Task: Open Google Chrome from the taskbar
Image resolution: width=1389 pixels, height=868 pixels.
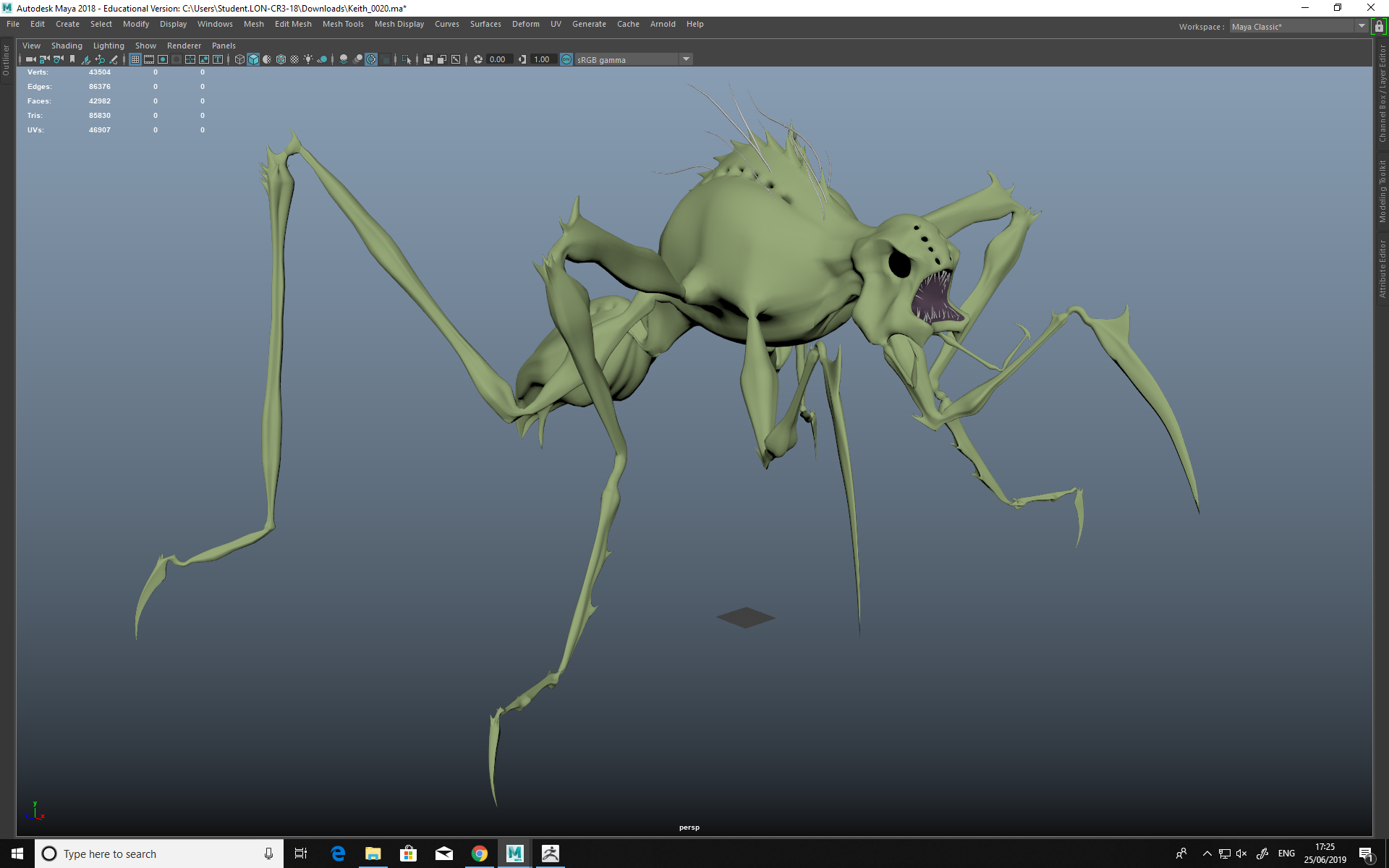Action: pos(479,854)
